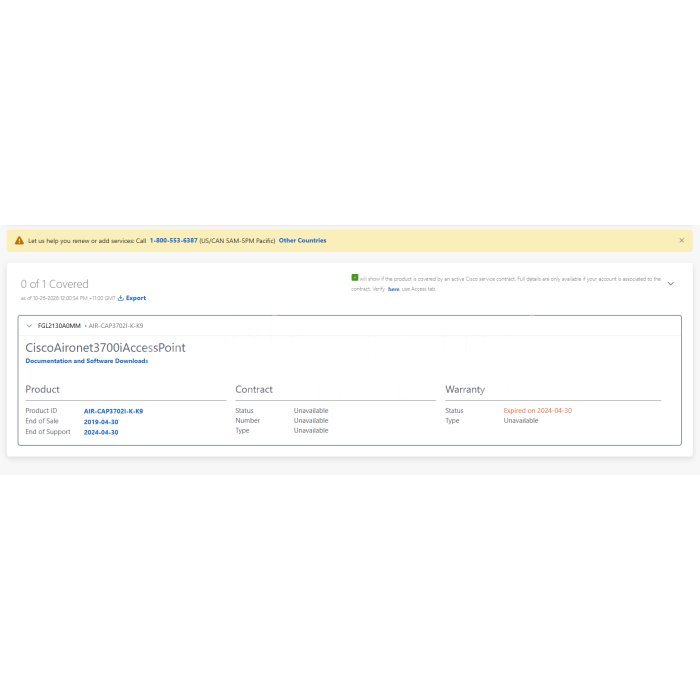
Task: Dismiss the yellow renew services banner
Action: point(681,240)
